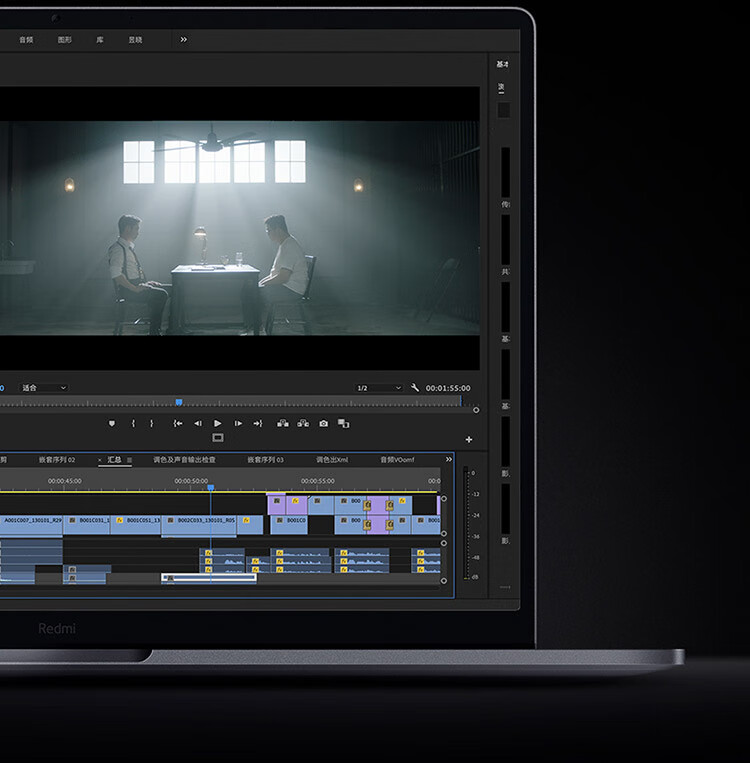Open the button editor plus icon
The height and width of the screenshot is (763, 750).
coord(469,439)
